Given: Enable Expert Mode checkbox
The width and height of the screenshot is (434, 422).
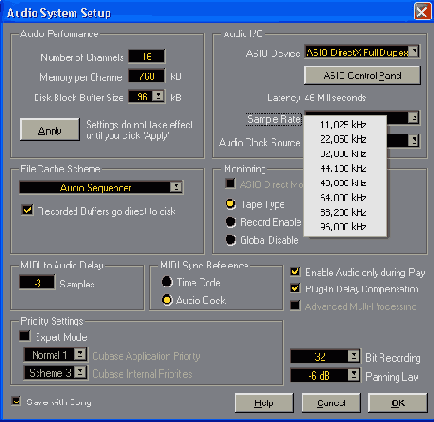Looking at the screenshot, I should click(x=25, y=336).
